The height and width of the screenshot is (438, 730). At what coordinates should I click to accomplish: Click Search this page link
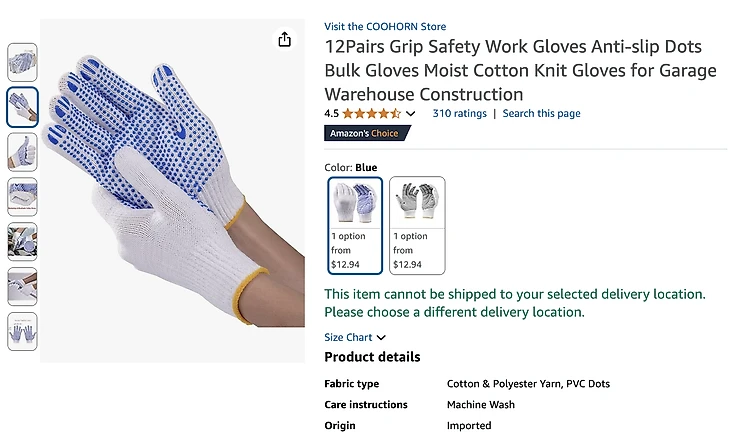coord(541,114)
